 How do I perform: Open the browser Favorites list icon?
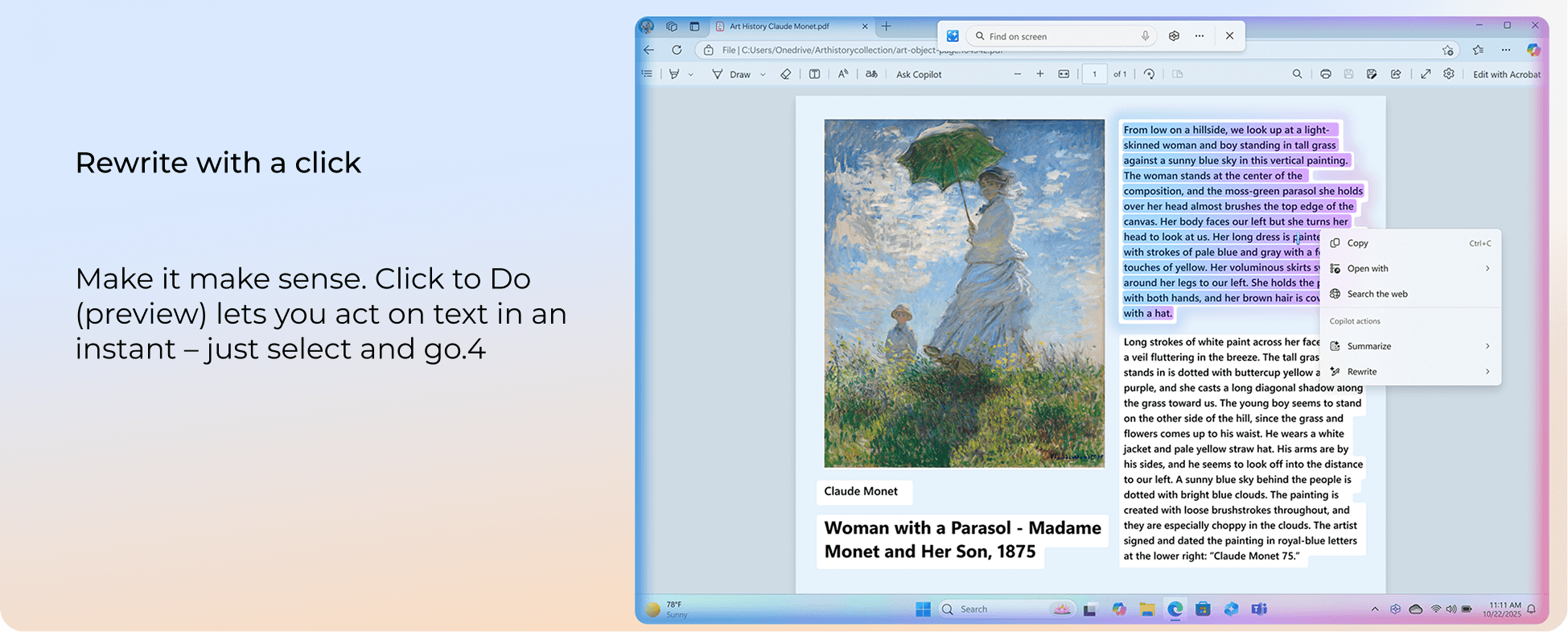[1478, 50]
